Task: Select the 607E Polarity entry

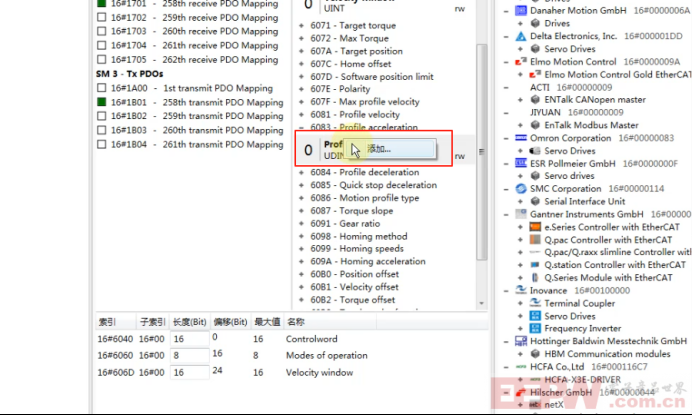Action: (340, 89)
